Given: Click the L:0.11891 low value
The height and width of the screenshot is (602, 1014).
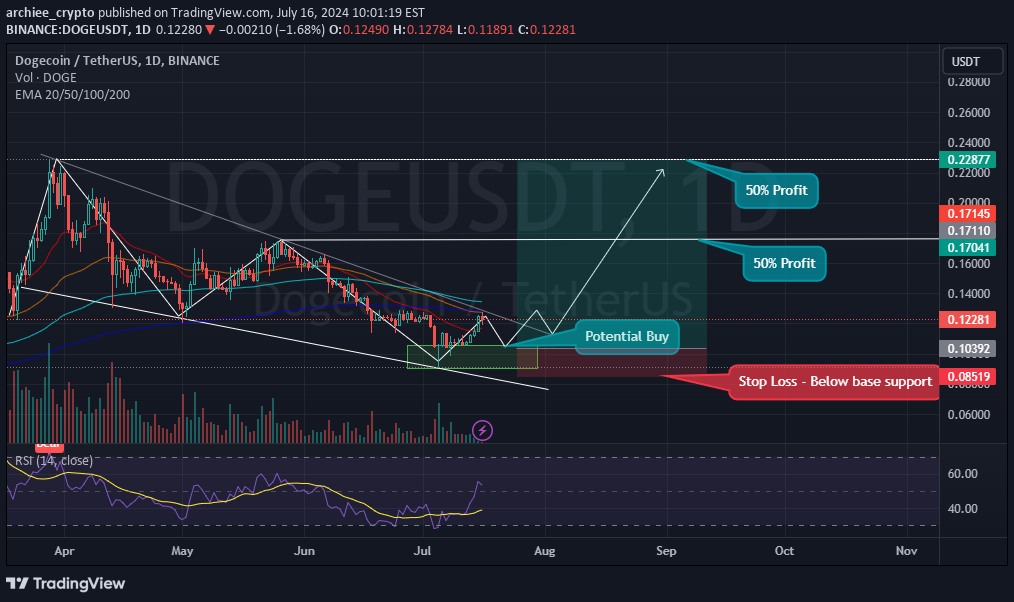Looking at the screenshot, I should (x=485, y=30).
